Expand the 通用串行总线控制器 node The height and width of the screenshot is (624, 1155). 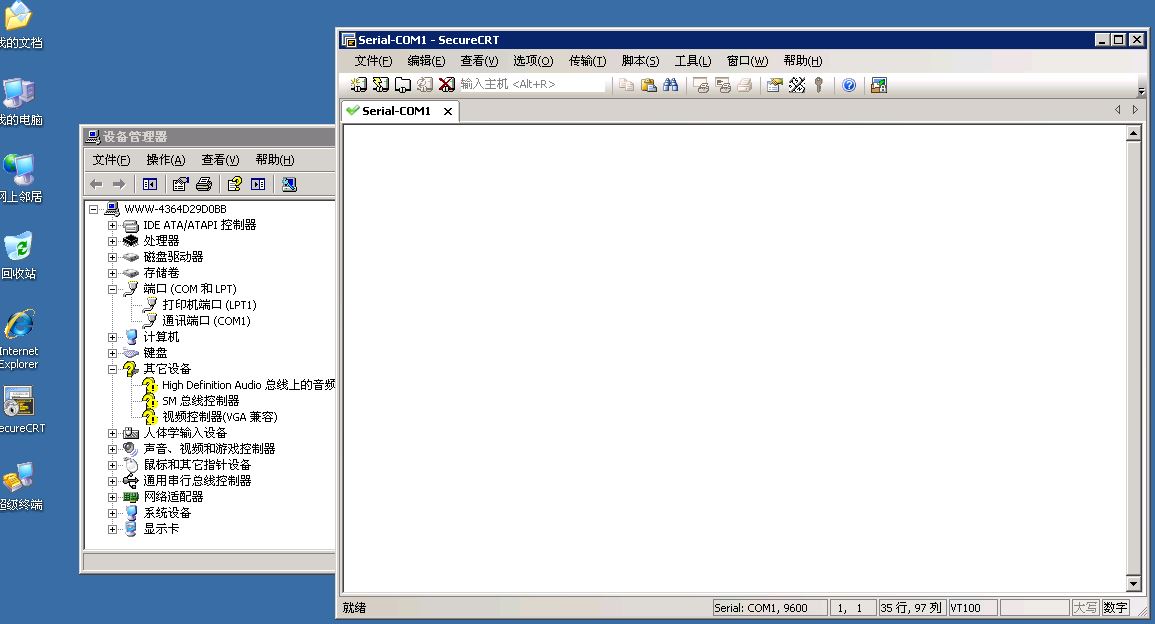(112, 481)
